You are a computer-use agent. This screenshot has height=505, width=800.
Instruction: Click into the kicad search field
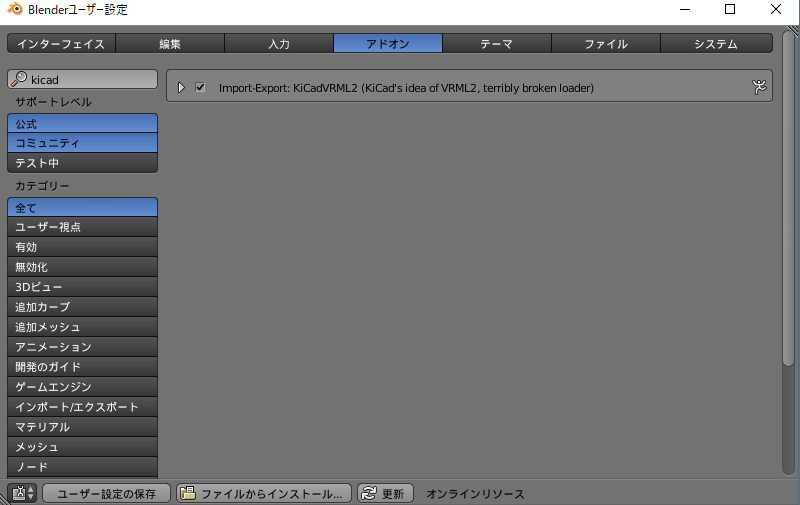tap(82, 79)
